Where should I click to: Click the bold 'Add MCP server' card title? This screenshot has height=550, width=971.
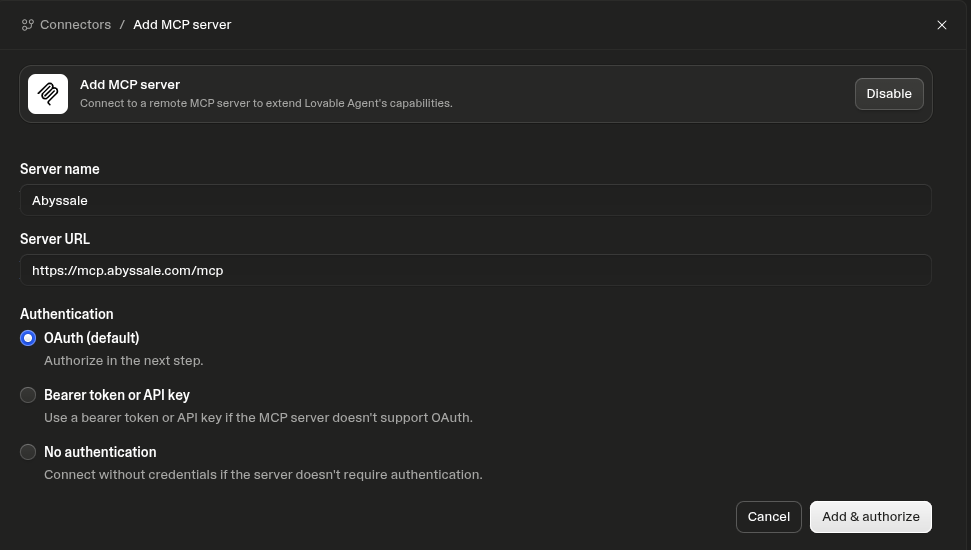coord(129,85)
